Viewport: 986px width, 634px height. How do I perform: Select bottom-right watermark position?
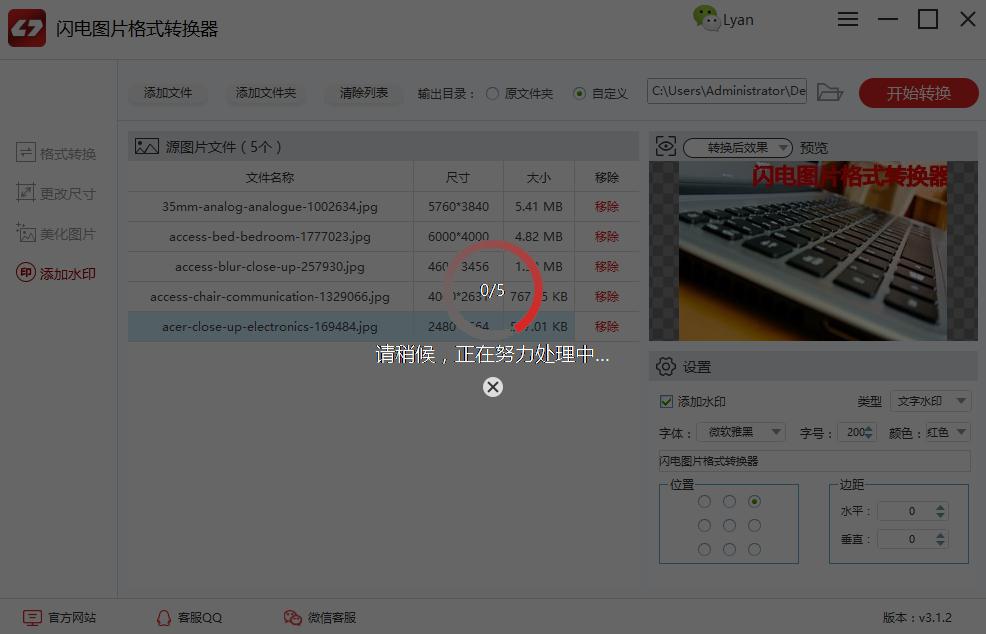point(755,550)
